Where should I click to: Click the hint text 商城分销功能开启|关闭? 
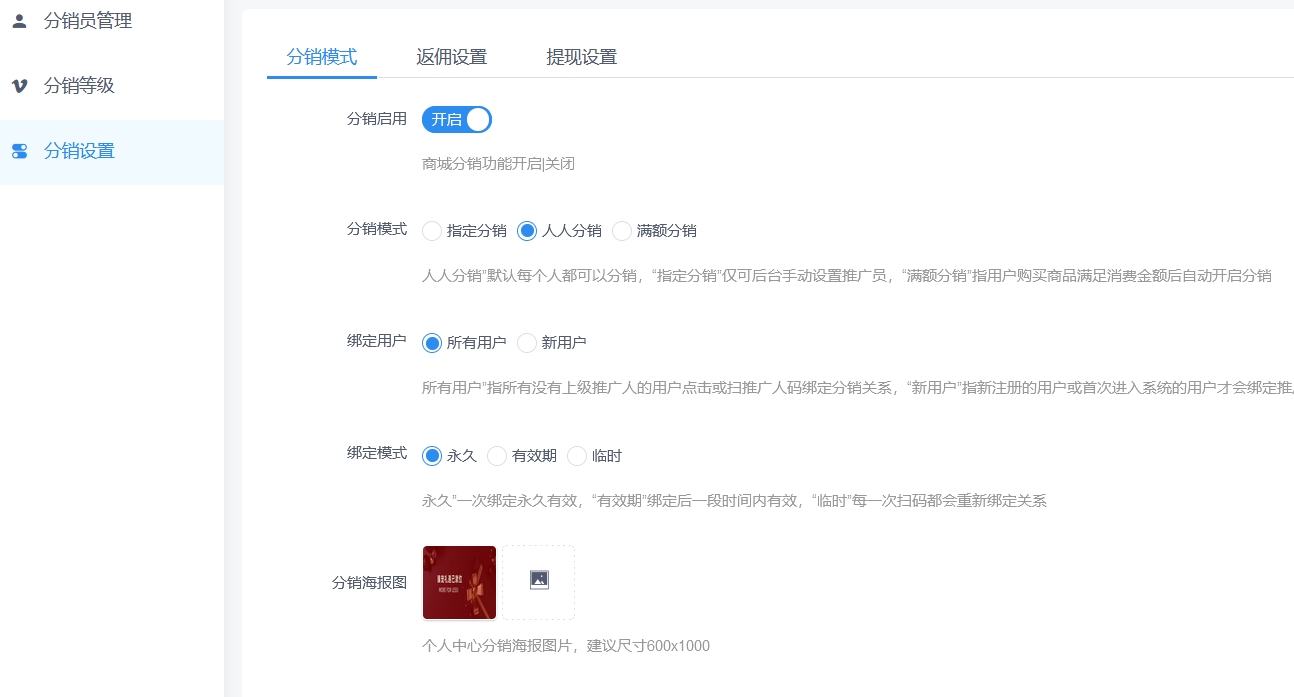(x=499, y=163)
